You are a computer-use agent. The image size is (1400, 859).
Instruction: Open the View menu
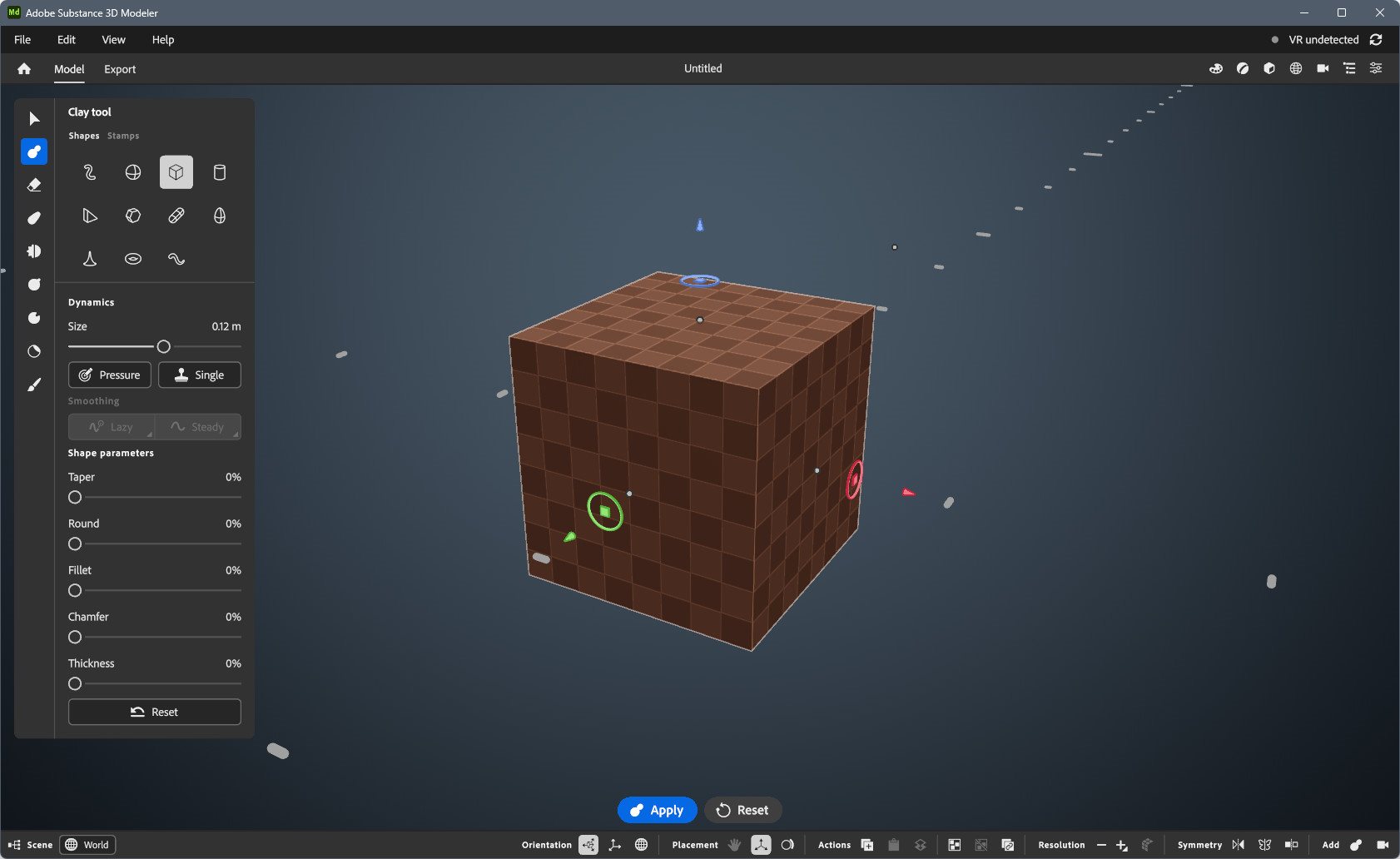113,39
